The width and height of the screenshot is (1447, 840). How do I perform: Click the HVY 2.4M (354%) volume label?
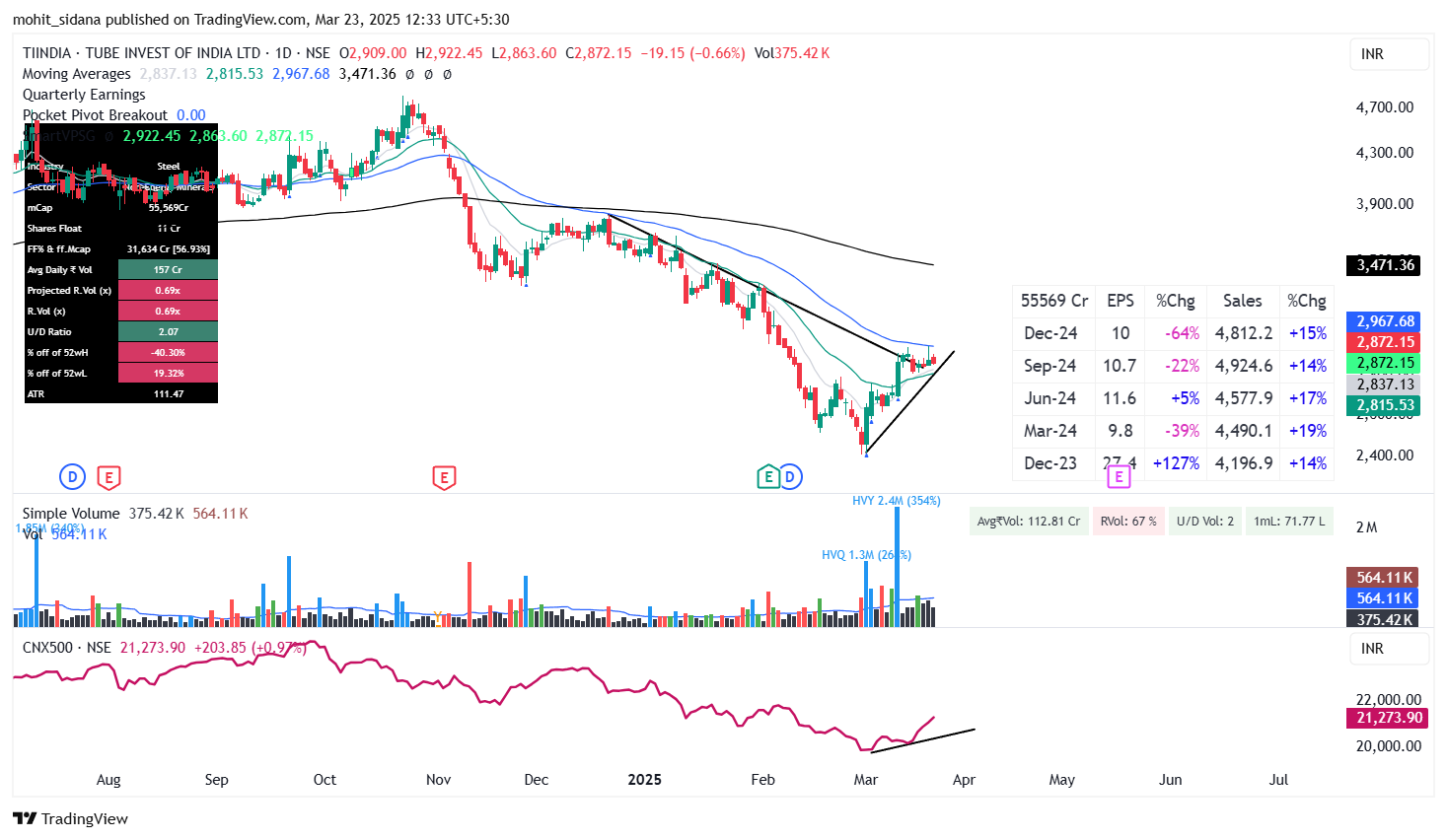click(x=896, y=501)
